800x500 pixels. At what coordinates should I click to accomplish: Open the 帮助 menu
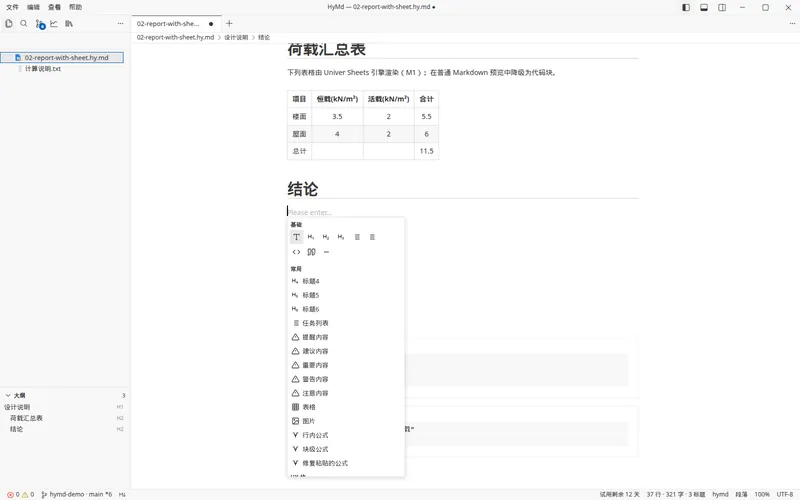[75, 7]
